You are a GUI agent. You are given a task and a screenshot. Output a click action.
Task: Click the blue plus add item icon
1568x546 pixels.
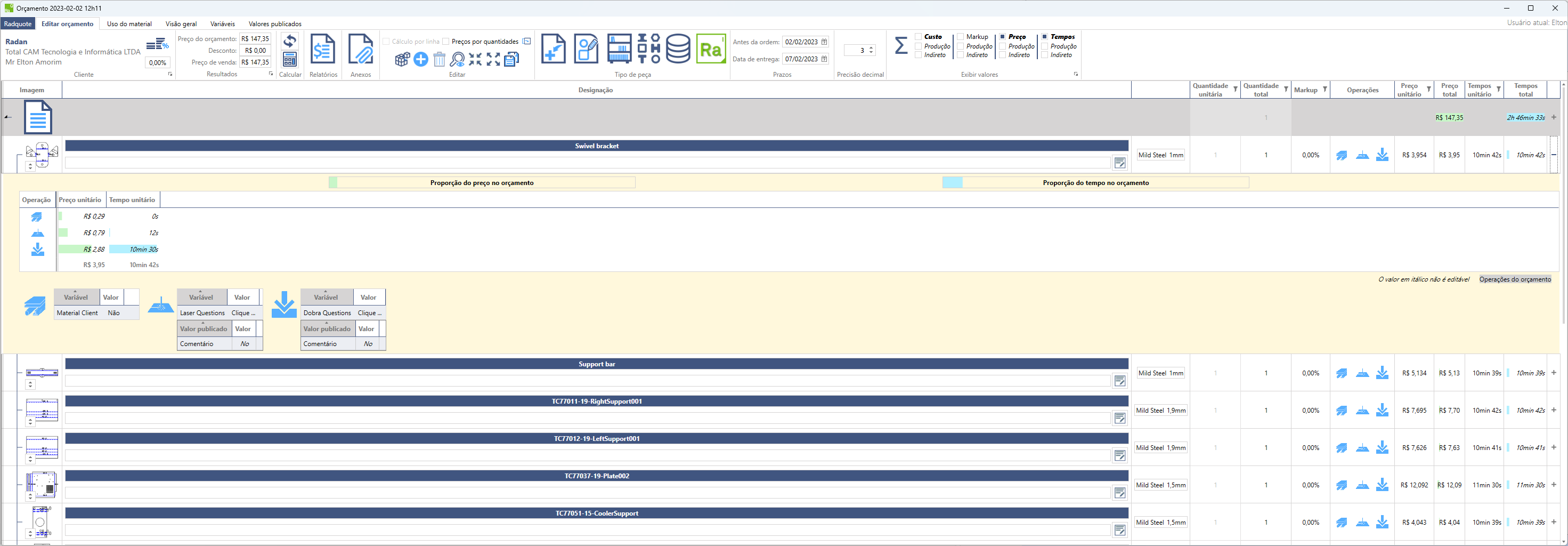420,60
